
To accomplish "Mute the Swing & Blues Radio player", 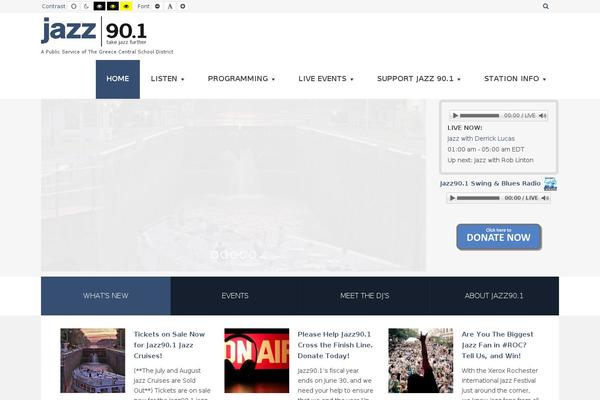I will pos(545,198).
